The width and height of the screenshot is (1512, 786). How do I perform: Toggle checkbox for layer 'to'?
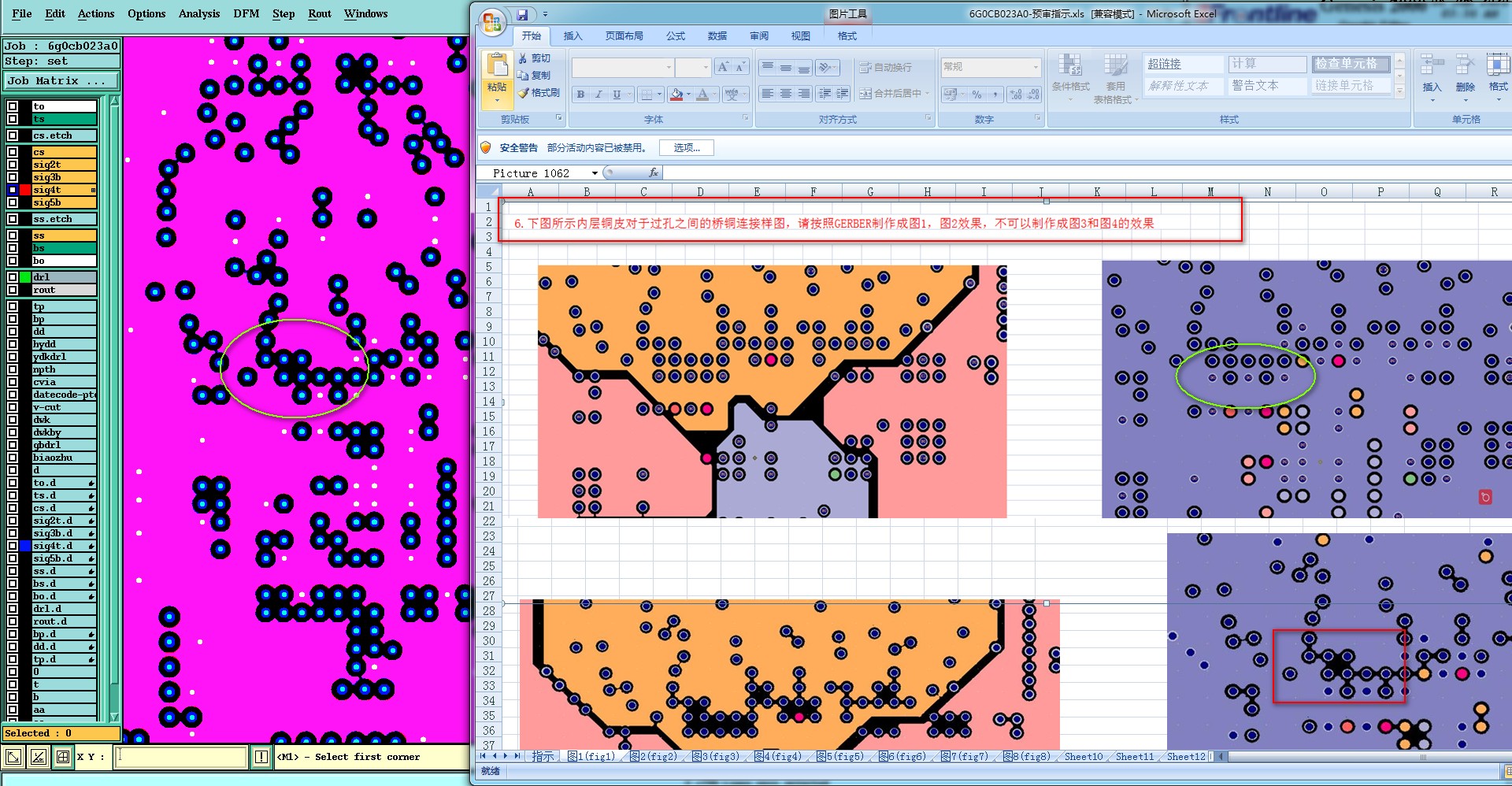[x=13, y=106]
